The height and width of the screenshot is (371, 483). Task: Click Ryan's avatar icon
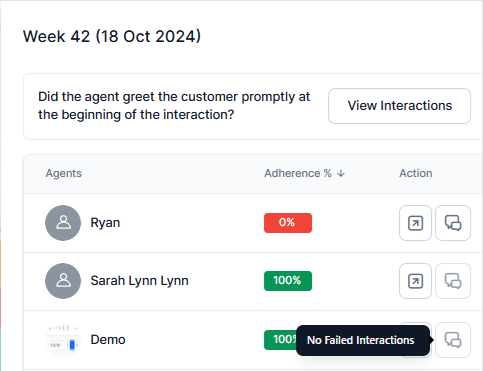tap(63, 223)
